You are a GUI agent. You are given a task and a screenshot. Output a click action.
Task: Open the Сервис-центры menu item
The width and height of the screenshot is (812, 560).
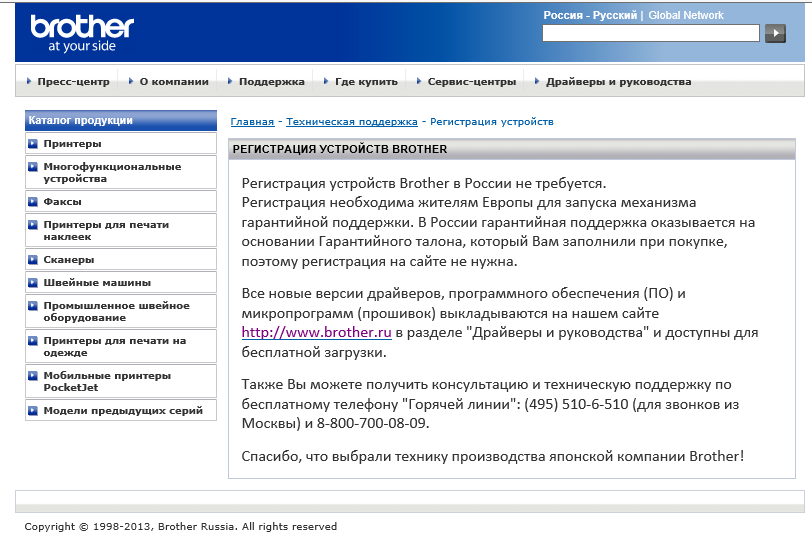472,81
